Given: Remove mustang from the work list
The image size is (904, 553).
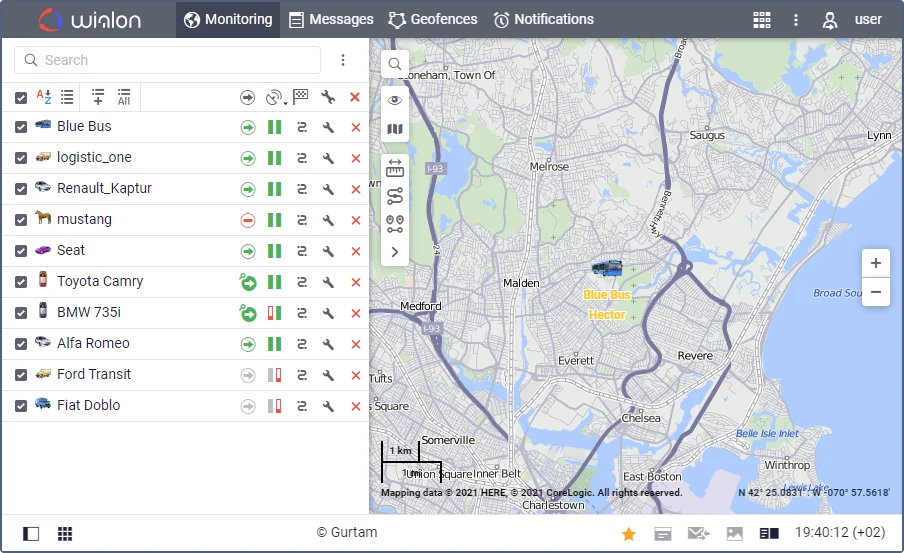Looking at the screenshot, I should coord(356,220).
